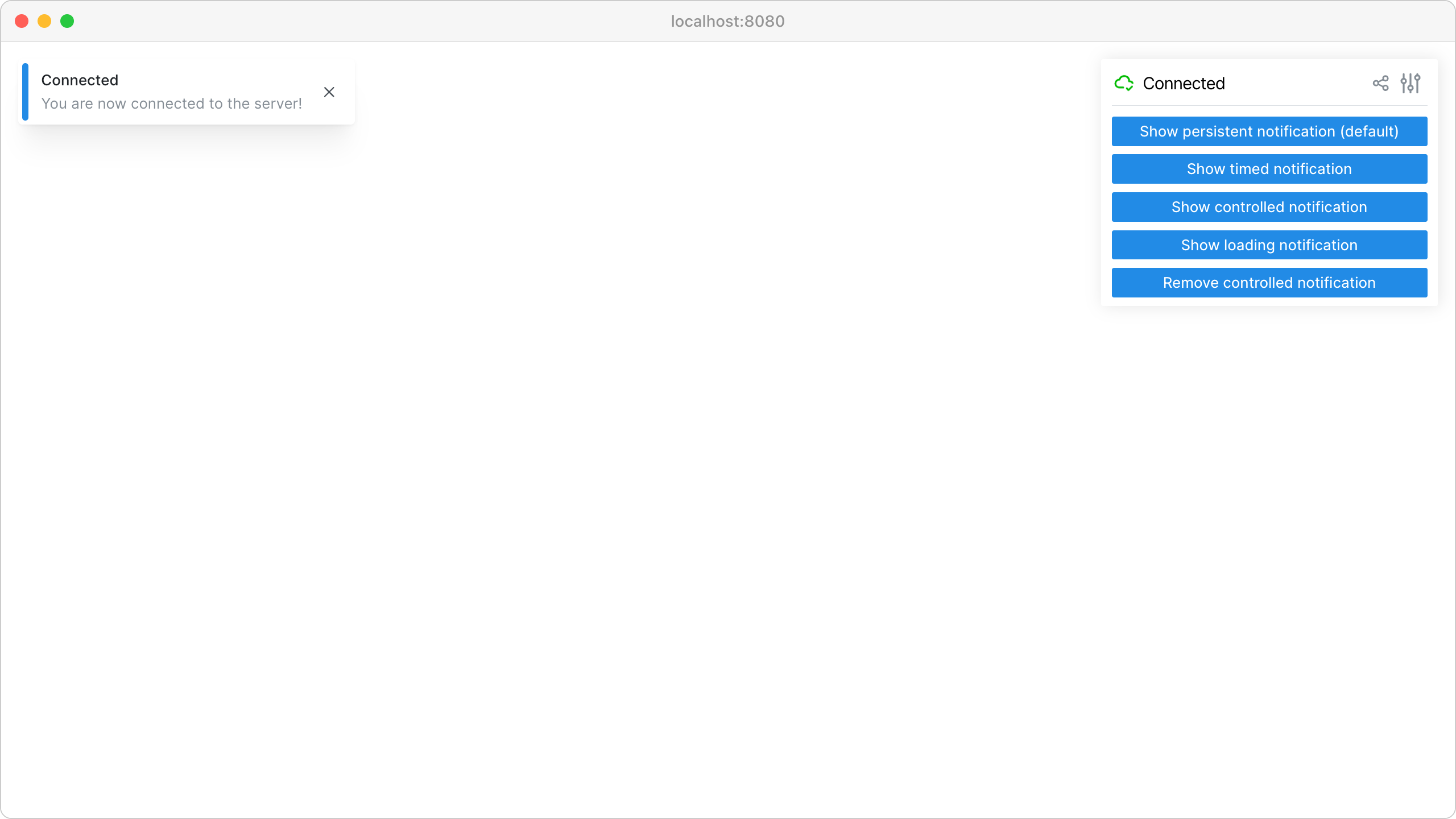Click the localhost:8080 window title

(728, 21)
